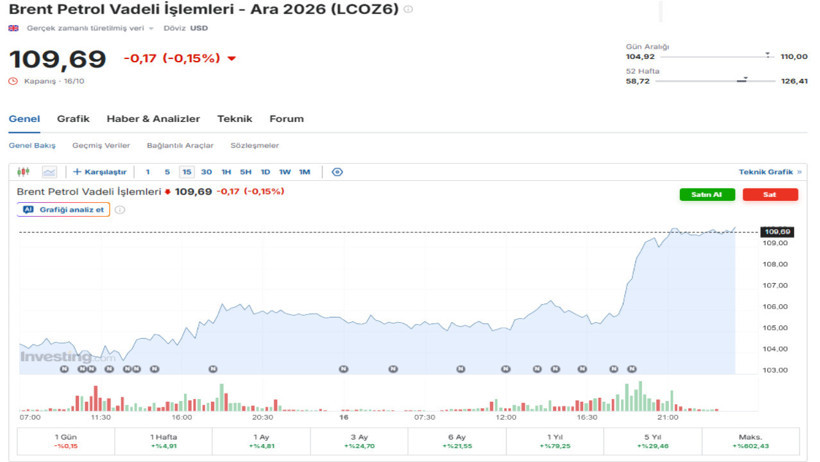Select the 5H interval
This screenshot has width=820, height=462.
tap(246, 172)
